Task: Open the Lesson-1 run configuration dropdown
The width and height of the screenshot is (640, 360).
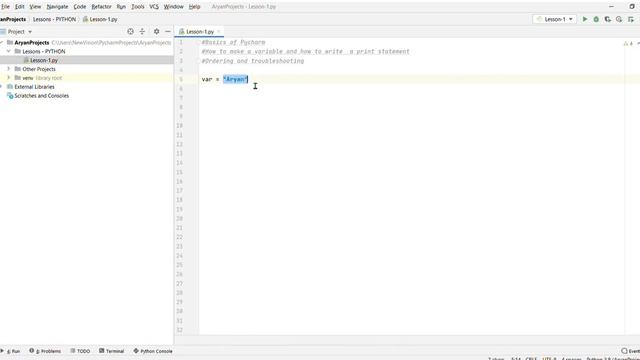Action: click(x=554, y=19)
